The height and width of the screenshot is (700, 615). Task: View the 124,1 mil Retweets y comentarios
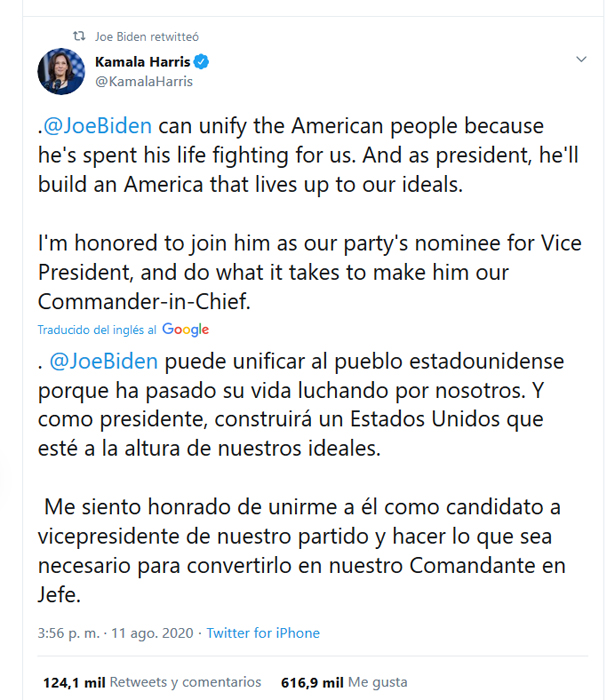(152, 682)
